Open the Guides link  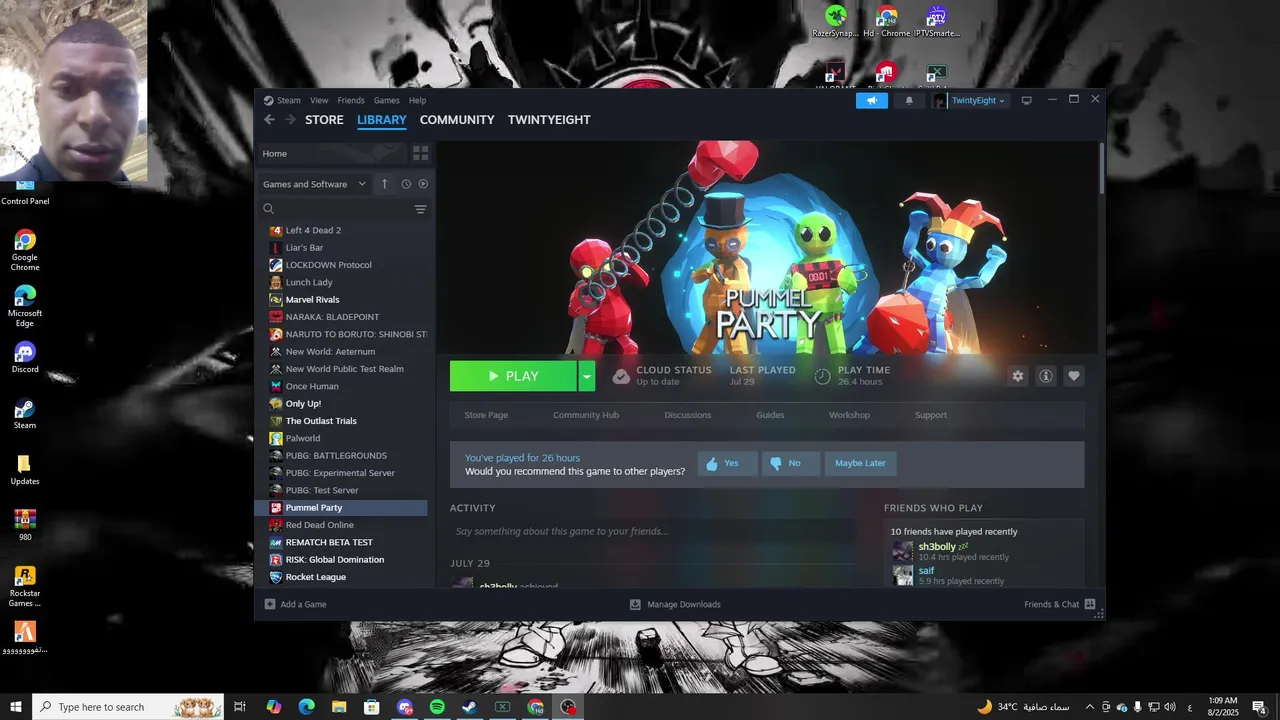pyautogui.click(x=770, y=415)
